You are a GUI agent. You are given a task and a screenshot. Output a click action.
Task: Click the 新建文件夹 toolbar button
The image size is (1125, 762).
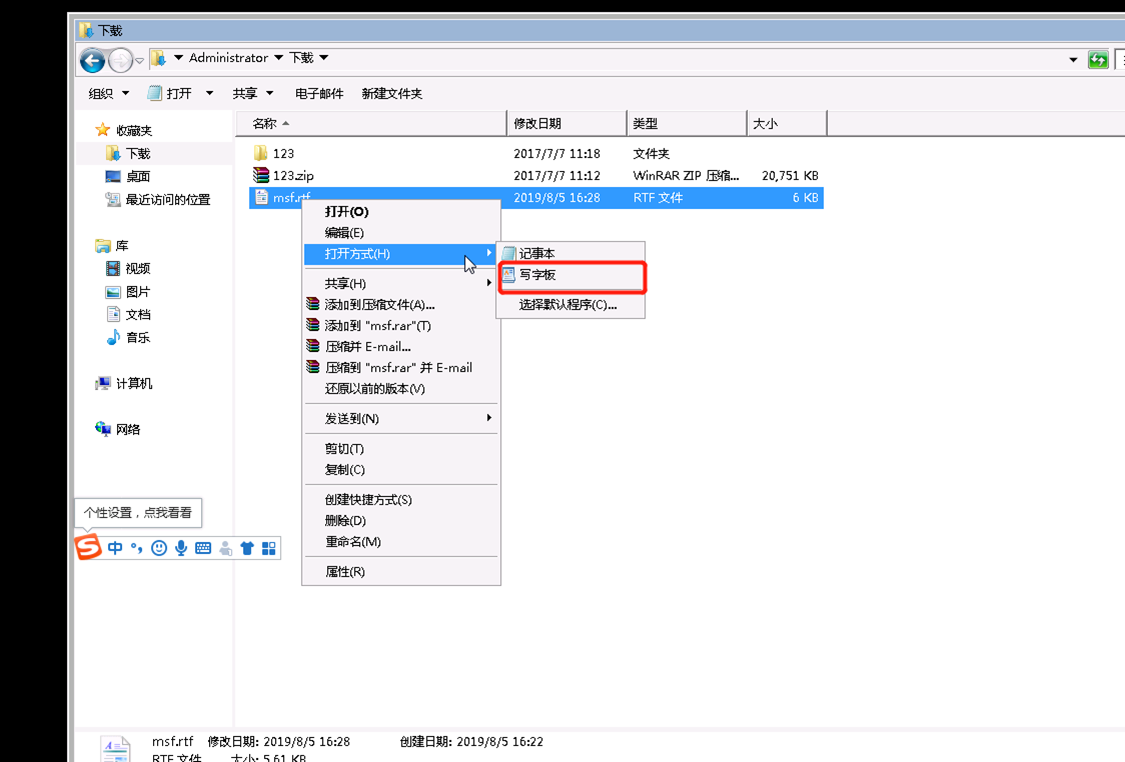tap(392, 93)
